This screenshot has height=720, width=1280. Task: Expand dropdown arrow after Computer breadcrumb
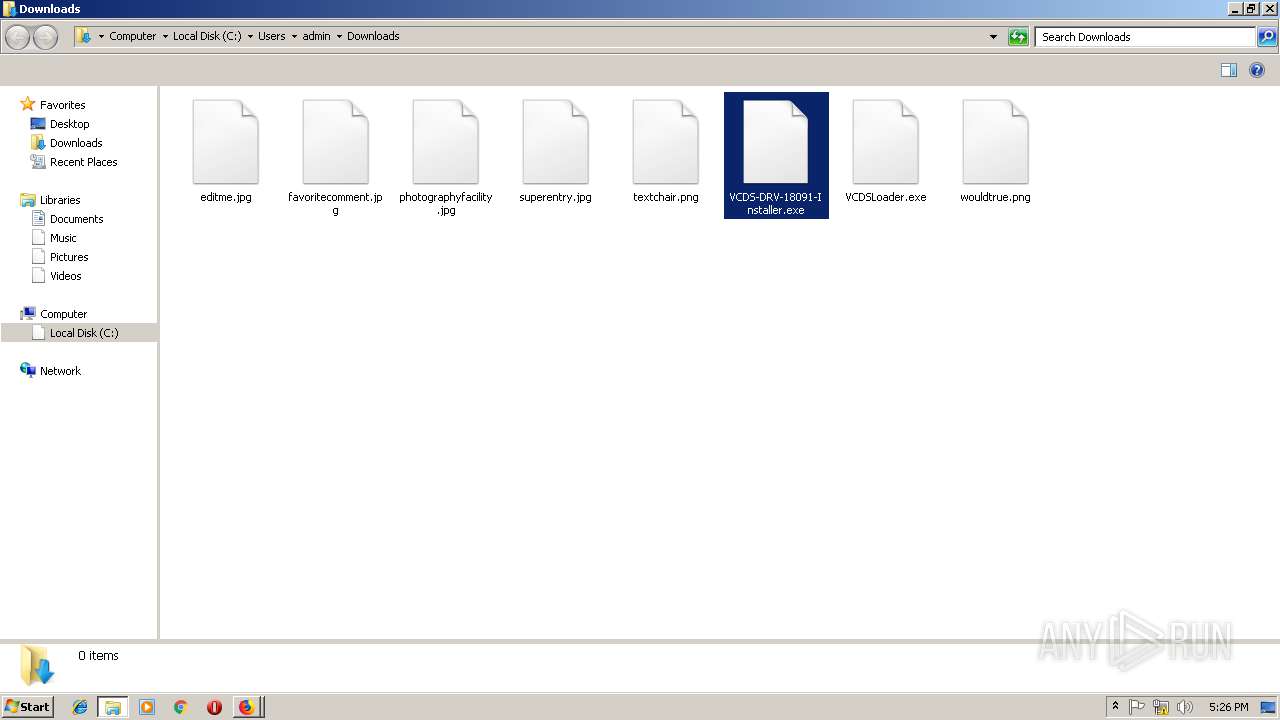[165, 37]
